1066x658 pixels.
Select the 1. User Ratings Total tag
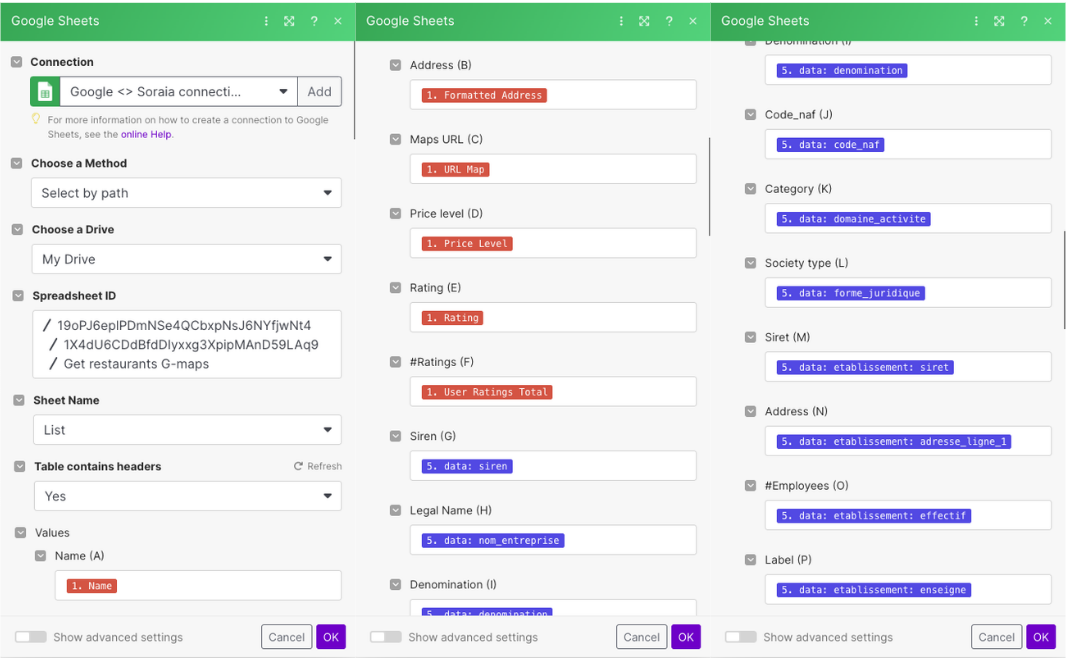[x=487, y=392]
